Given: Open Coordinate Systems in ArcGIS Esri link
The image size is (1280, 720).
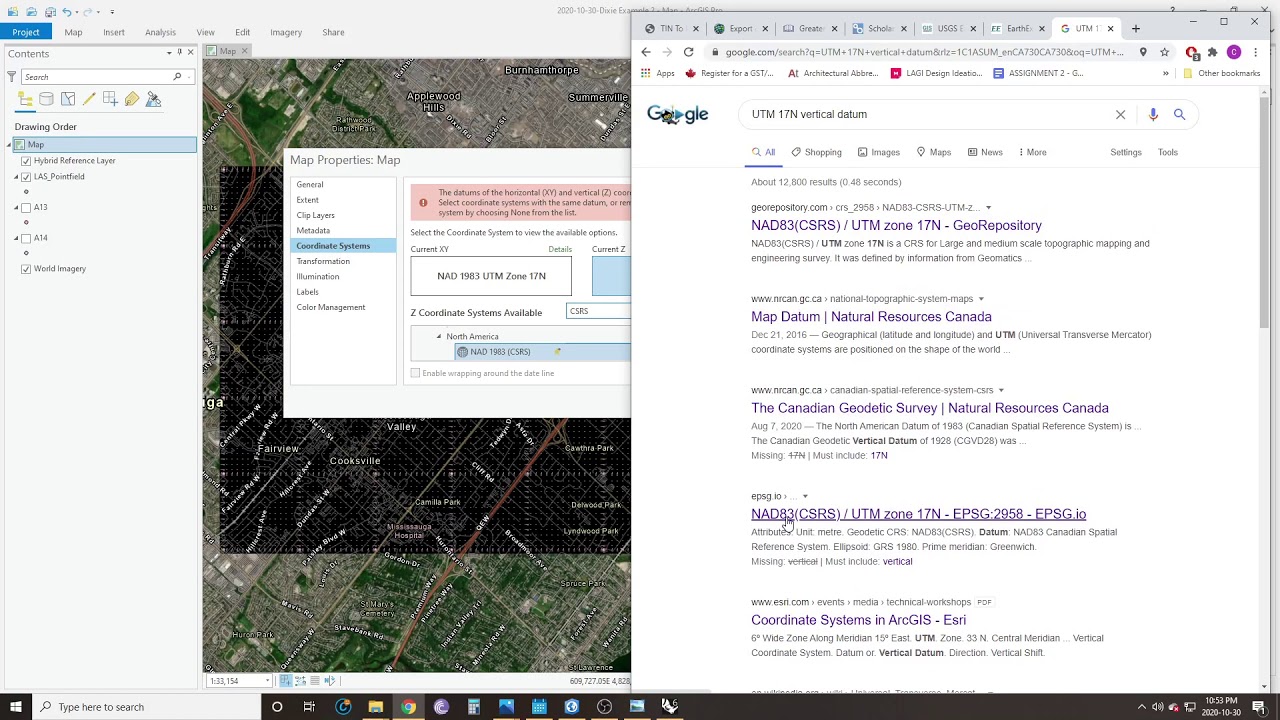Looking at the screenshot, I should pyautogui.click(x=858, y=620).
